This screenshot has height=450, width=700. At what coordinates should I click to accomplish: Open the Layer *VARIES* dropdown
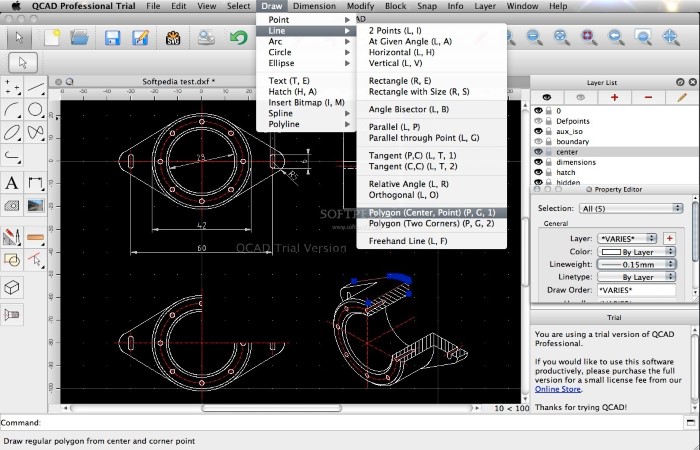627,238
